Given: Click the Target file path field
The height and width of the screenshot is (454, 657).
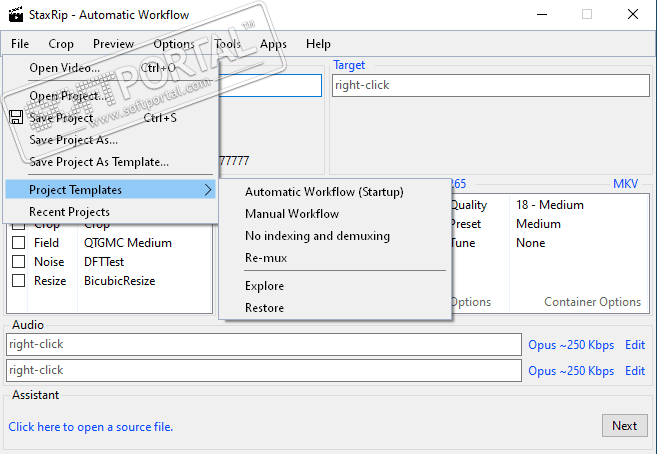Looking at the screenshot, I should click(490, 85).
